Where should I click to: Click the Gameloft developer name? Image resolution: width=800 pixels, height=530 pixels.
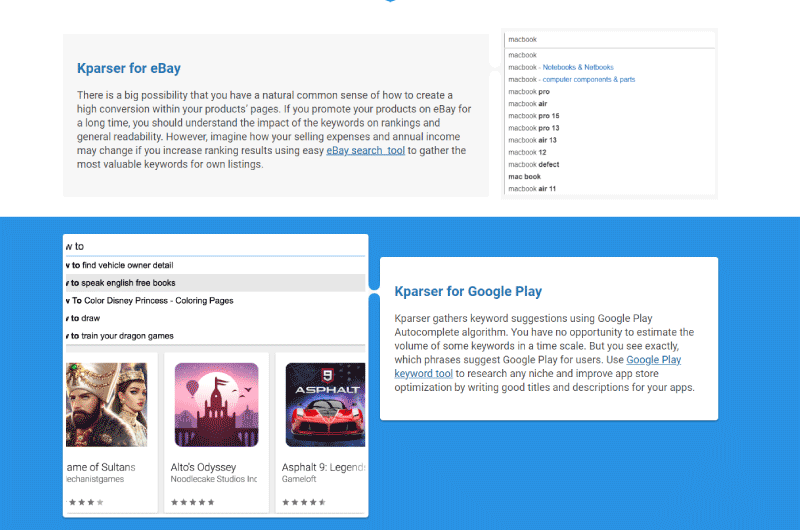(x=299, y=479)
